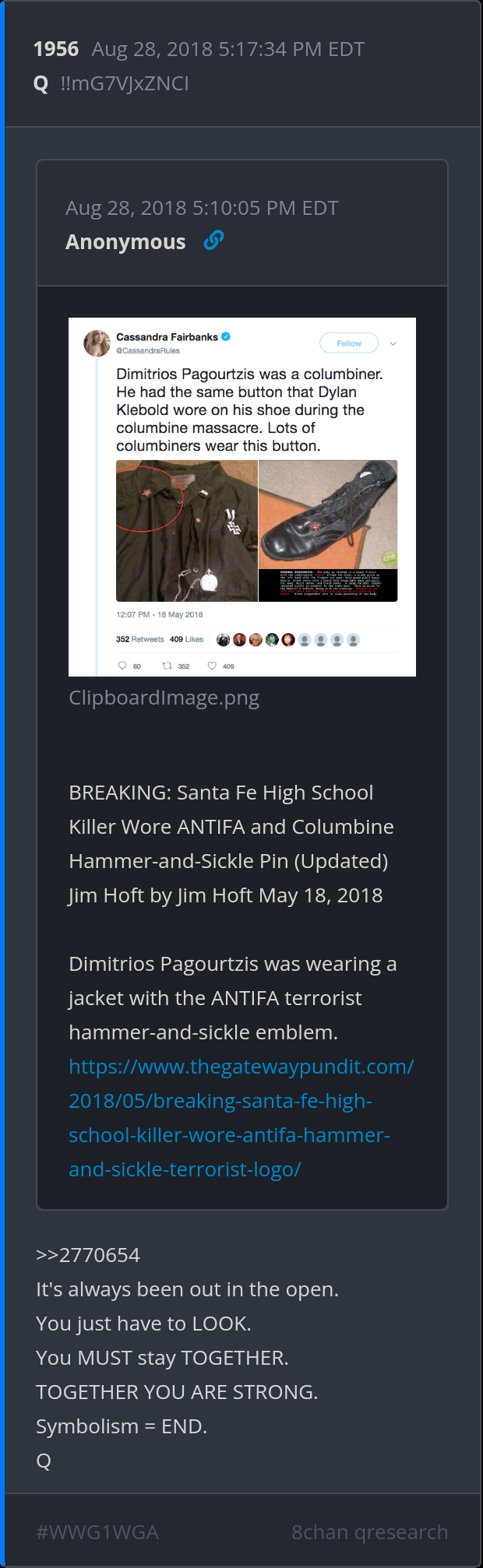Click post number 1956

pyautogui.click(x=56, y=49)
